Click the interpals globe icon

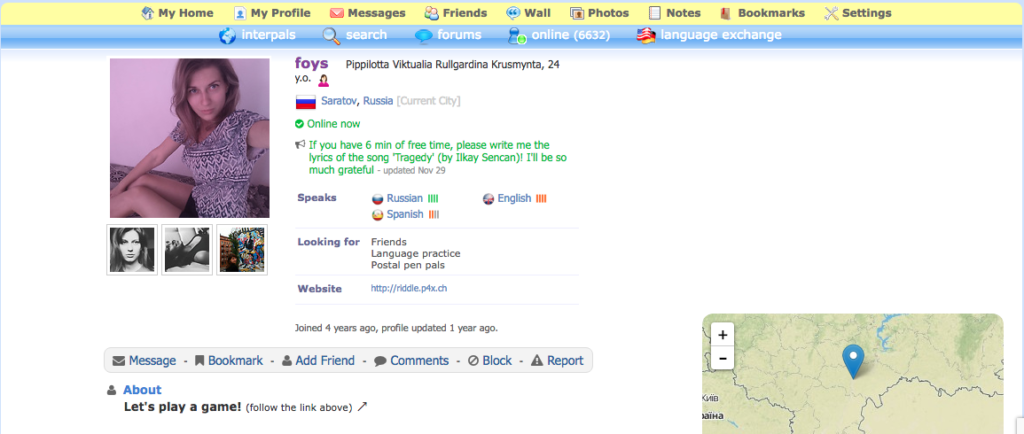(227, 36)
